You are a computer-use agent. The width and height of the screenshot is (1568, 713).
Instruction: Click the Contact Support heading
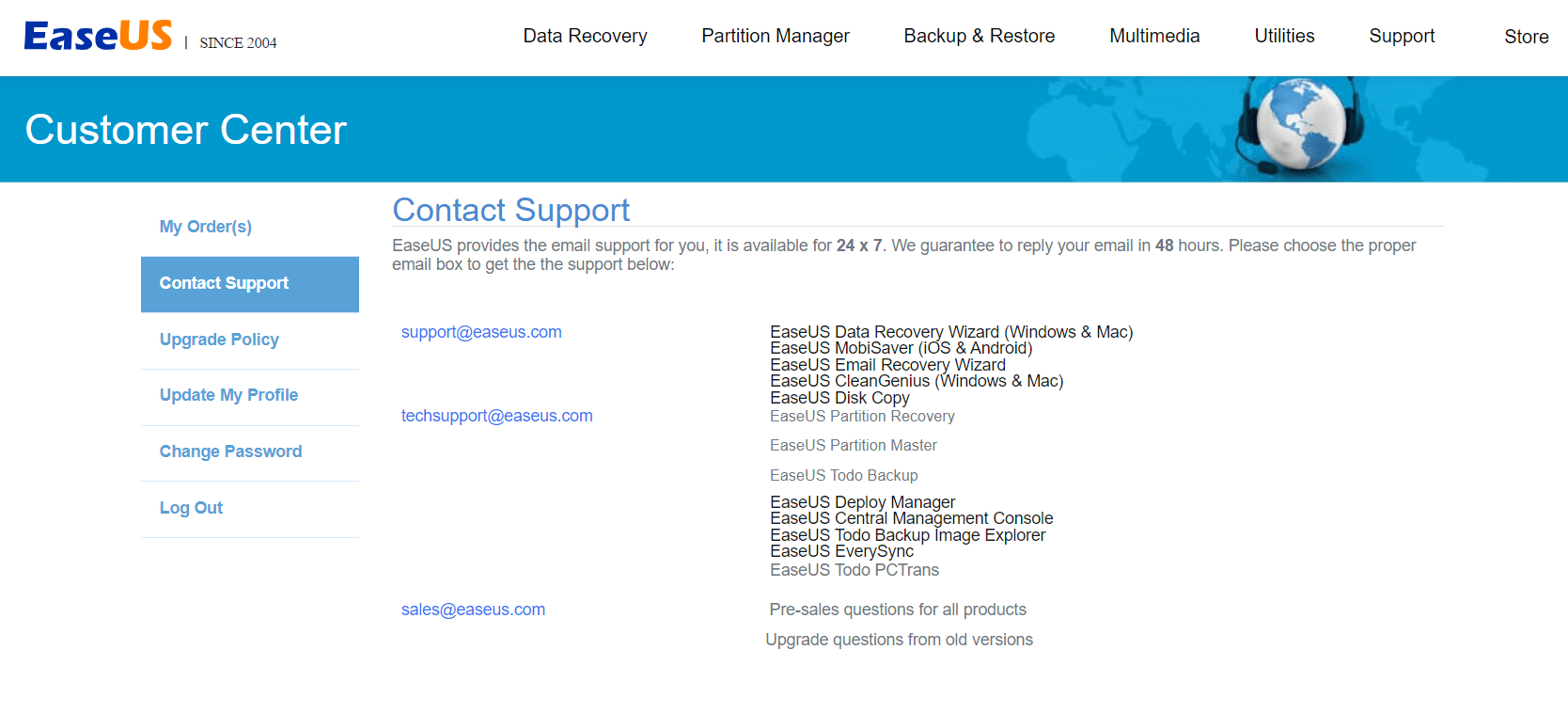pos(510,210)
